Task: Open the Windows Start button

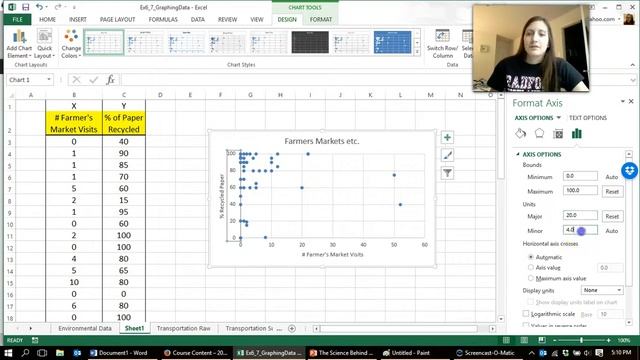Action: pos(8,353)
